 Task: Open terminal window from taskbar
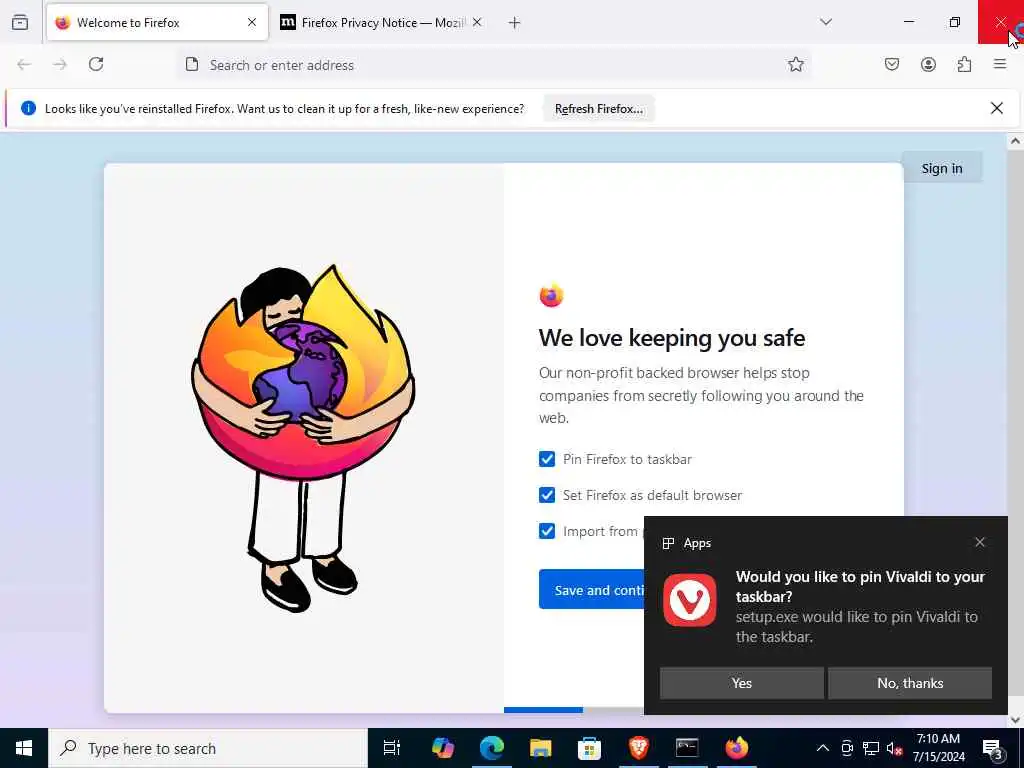click(687, 748)
